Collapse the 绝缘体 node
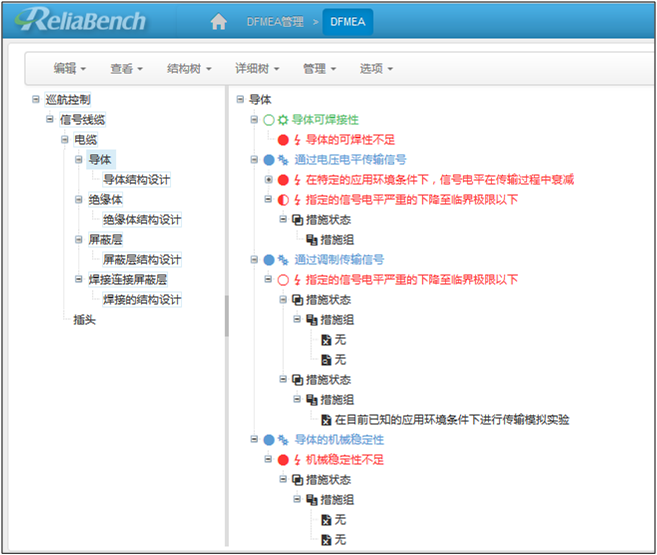 pos(79,199)
